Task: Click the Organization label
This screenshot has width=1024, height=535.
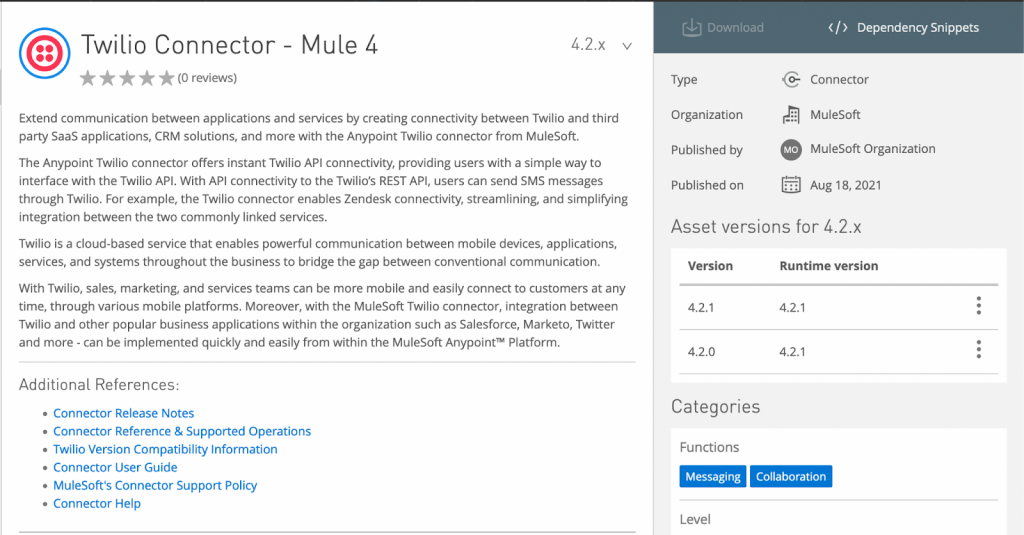Action: (707, 114)
